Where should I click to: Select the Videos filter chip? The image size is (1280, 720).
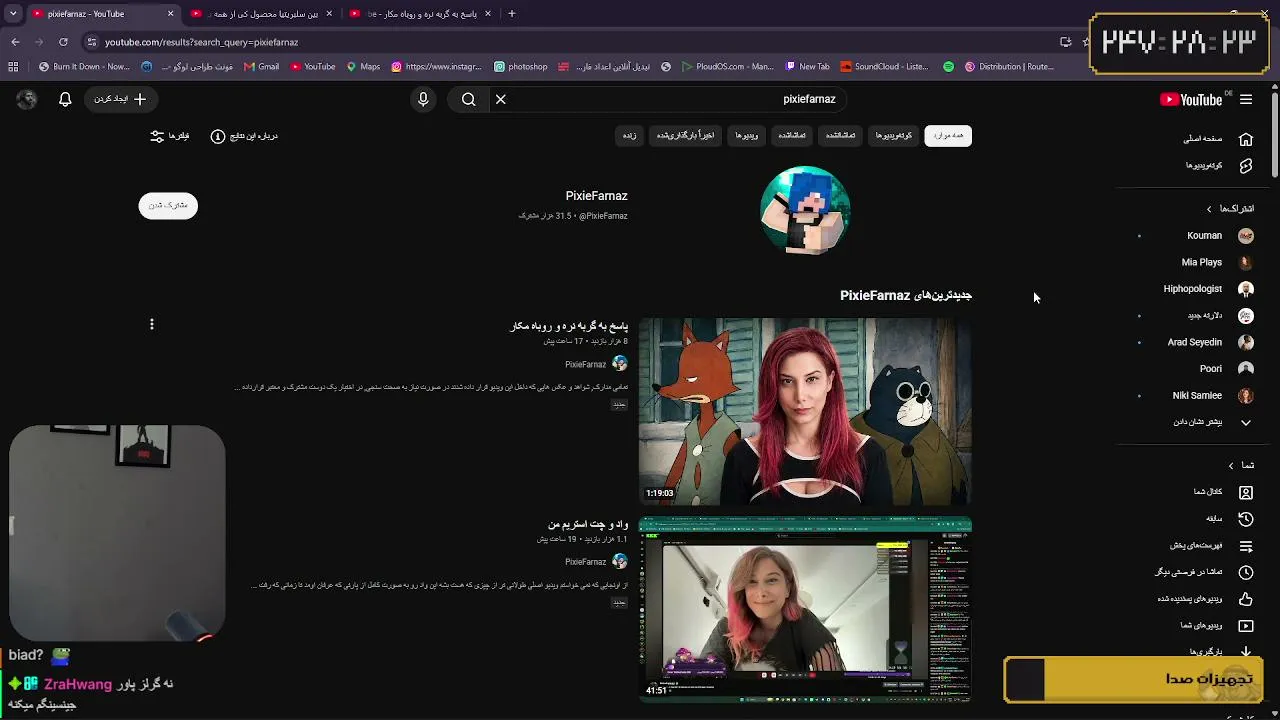coord(747,136)
